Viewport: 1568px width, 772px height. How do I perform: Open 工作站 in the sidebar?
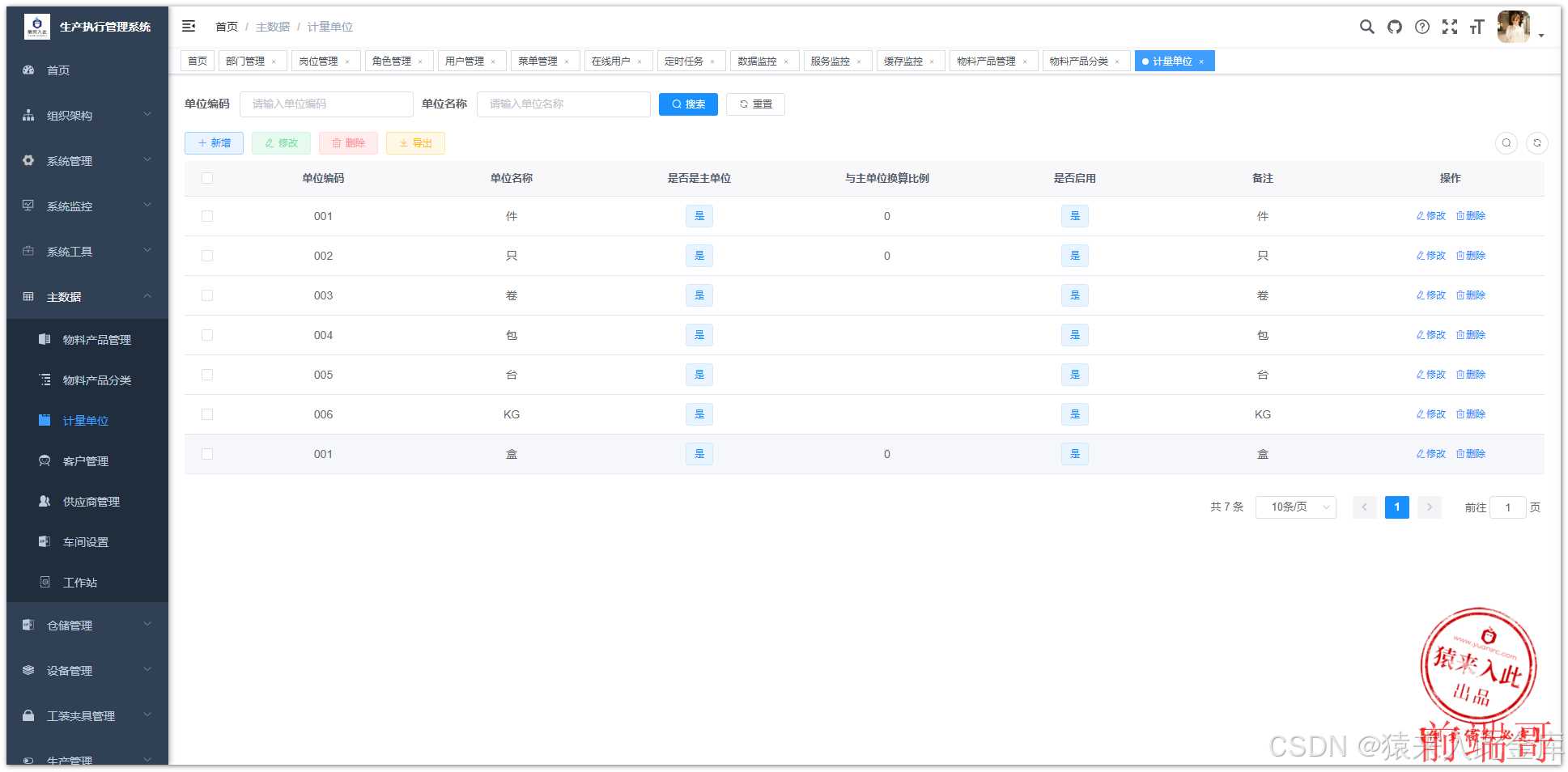pyautogui.click(x=87, y=583)
